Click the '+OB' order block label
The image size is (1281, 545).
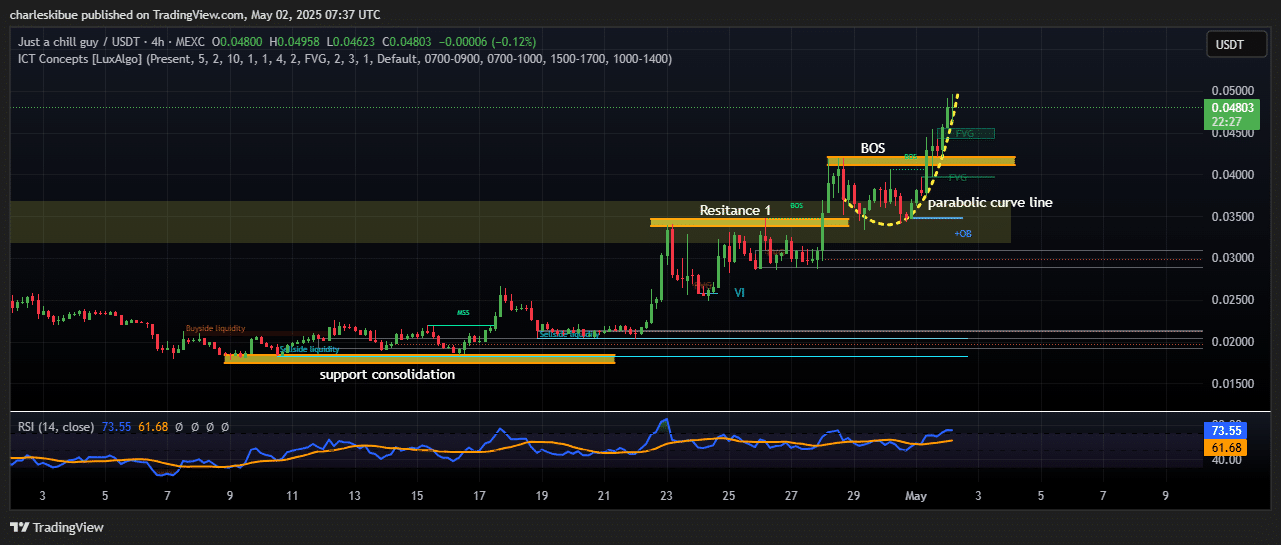(x=963, y=234)
